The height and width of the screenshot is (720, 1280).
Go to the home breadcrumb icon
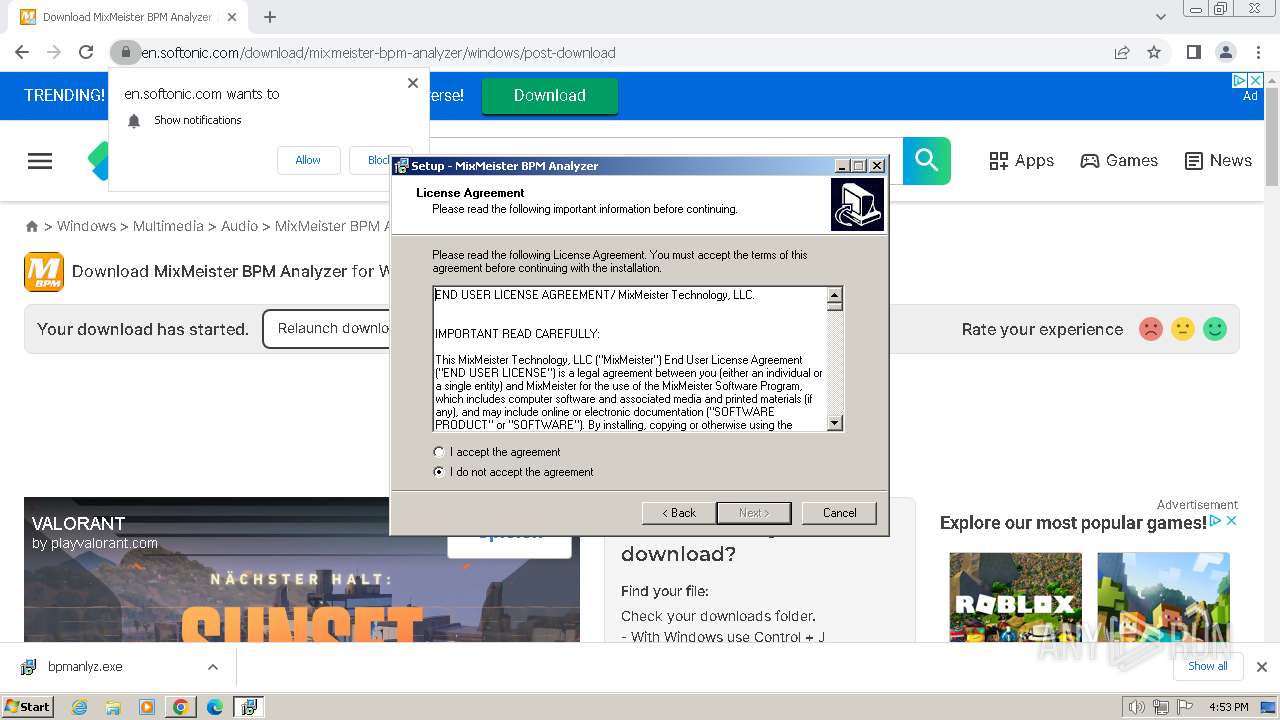pos(32,227)
